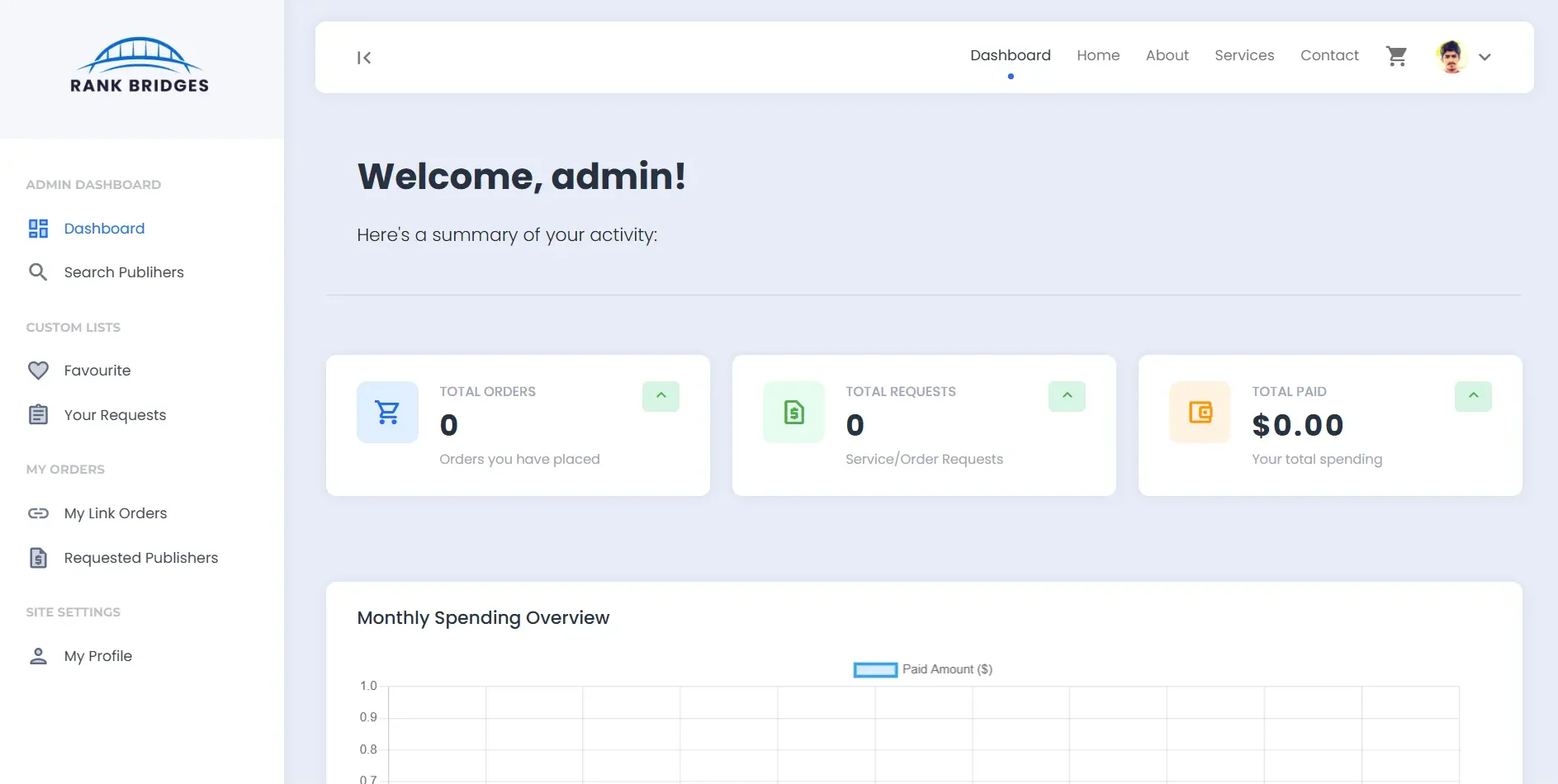Click the Contact link in the navigation

1329,55
